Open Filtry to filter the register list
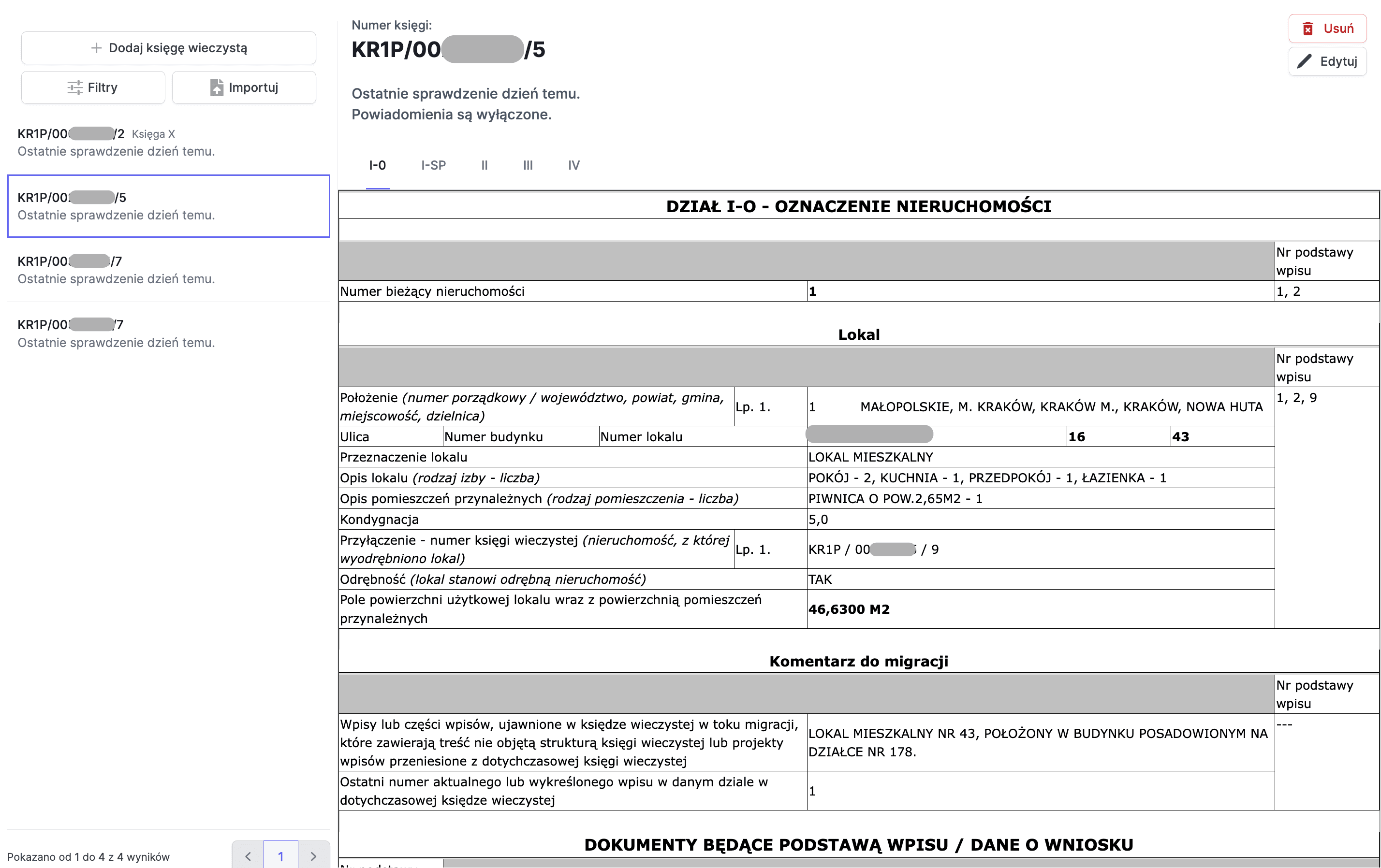 click(x=93, y=87)
